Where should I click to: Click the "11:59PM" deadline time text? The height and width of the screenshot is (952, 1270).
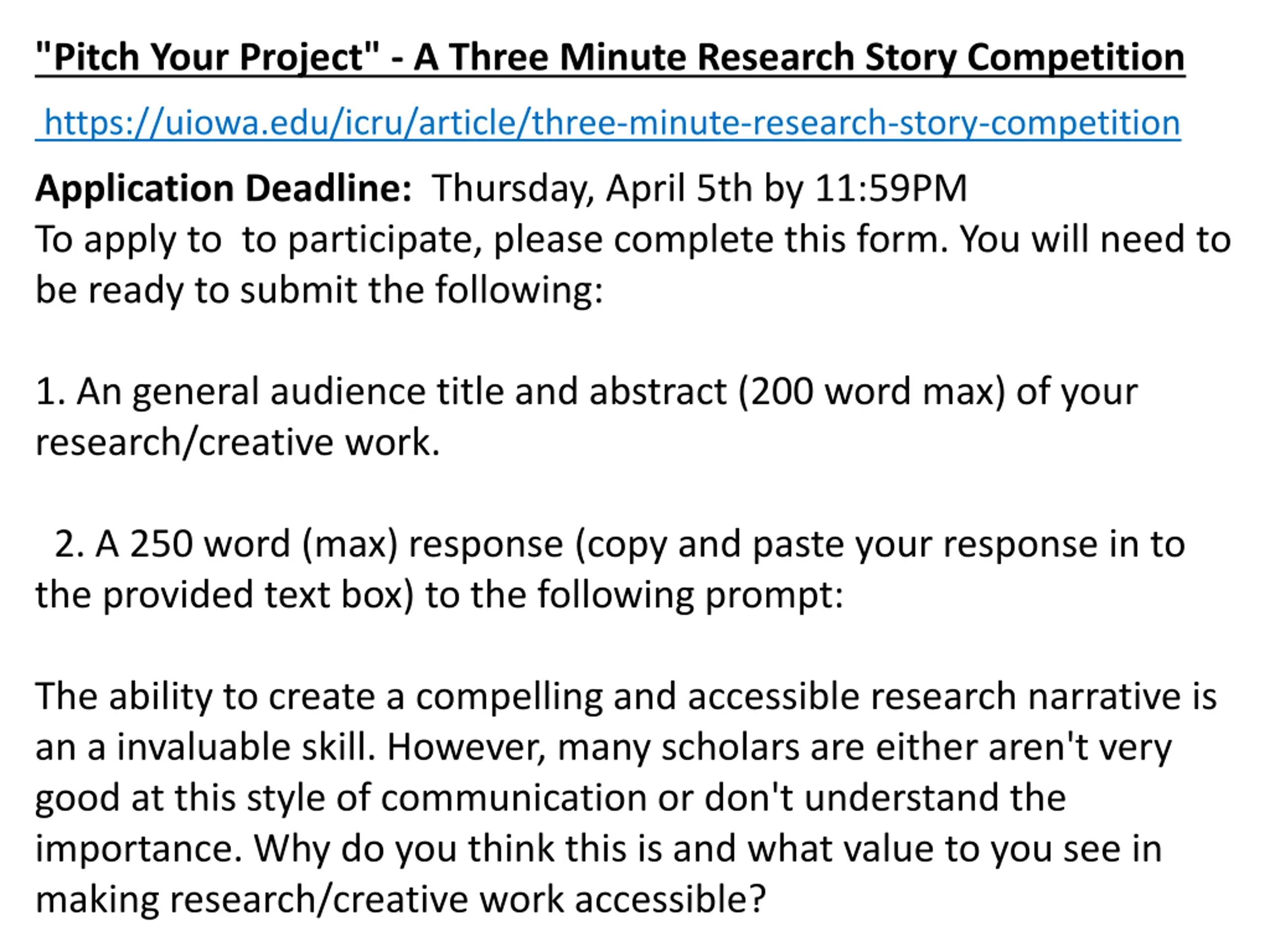pyautogui.click(x=891, y=188)
